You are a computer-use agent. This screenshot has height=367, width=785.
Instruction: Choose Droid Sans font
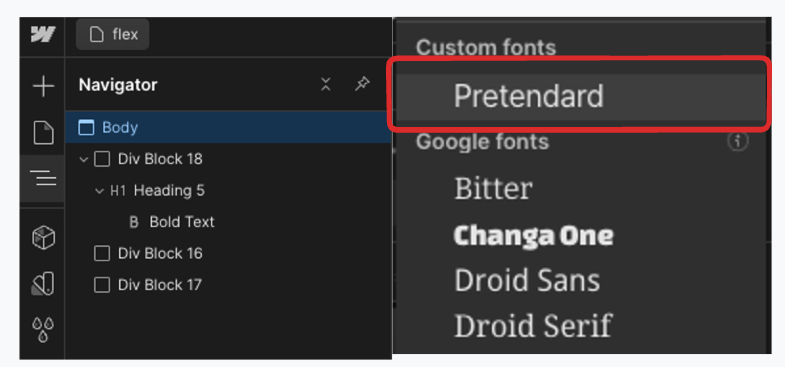pos(527,280)
